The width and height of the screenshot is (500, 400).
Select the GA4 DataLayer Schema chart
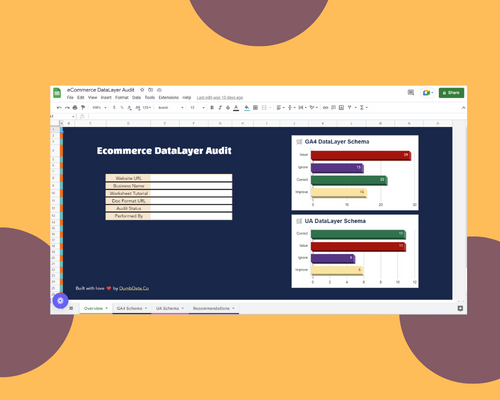pos(355,173)
